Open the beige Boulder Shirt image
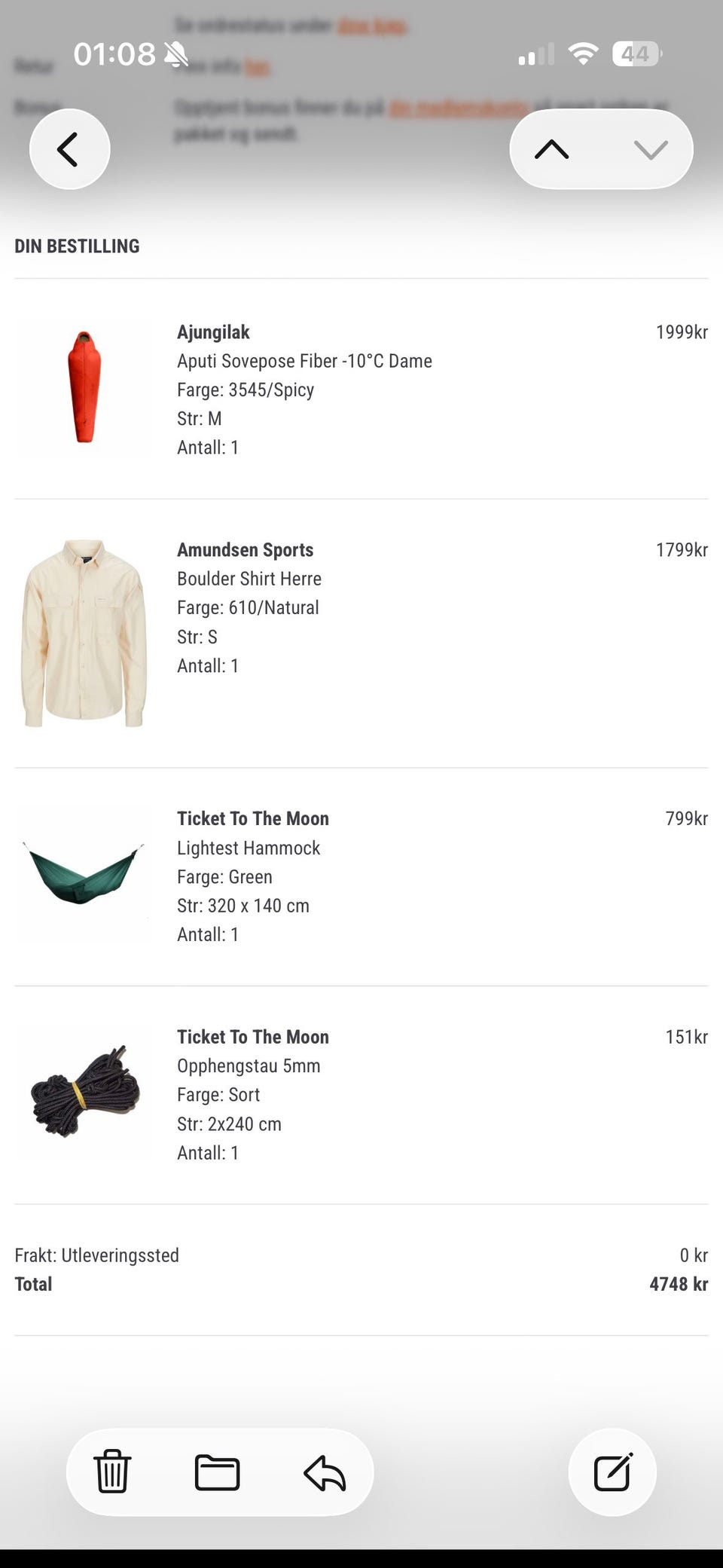The width and height of the screenshot is (723, 1568). pyautogui.click(x=84, y=633)
